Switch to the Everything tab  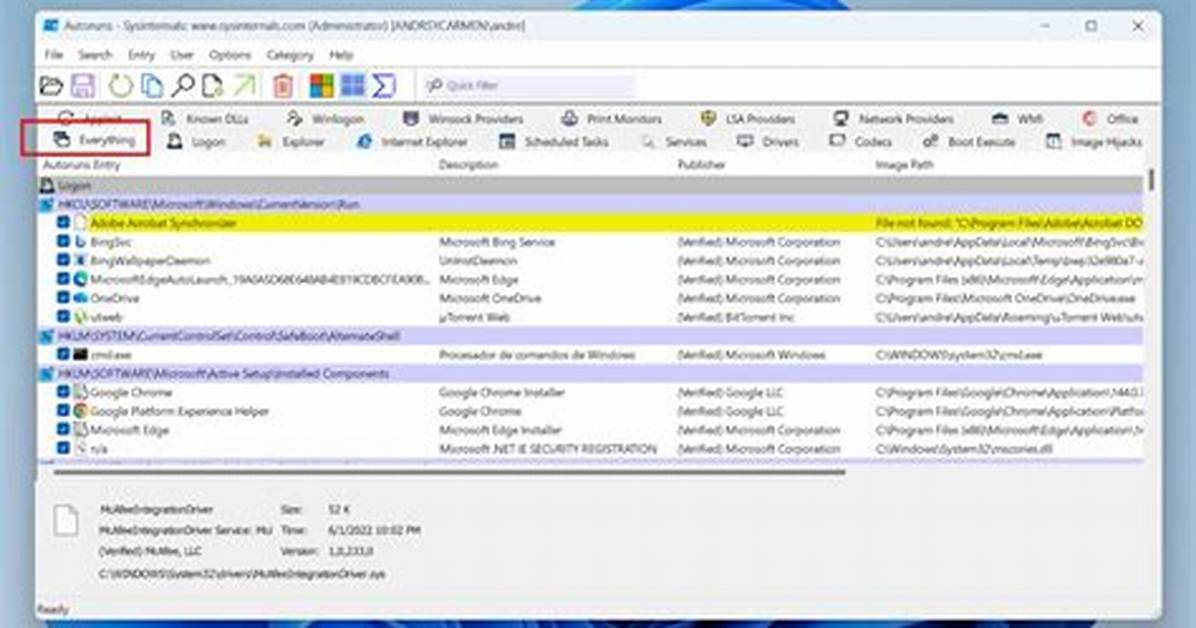(94, 140)
